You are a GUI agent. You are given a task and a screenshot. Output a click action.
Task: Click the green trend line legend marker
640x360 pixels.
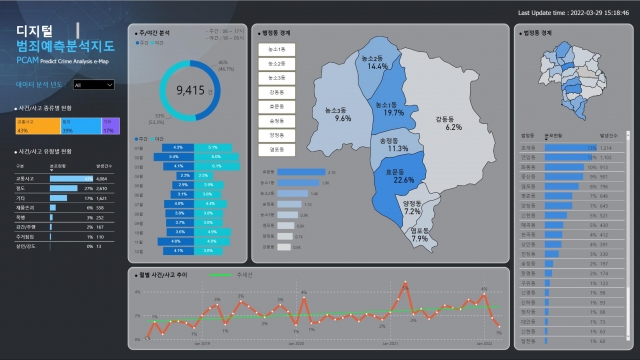coord(220,275)
